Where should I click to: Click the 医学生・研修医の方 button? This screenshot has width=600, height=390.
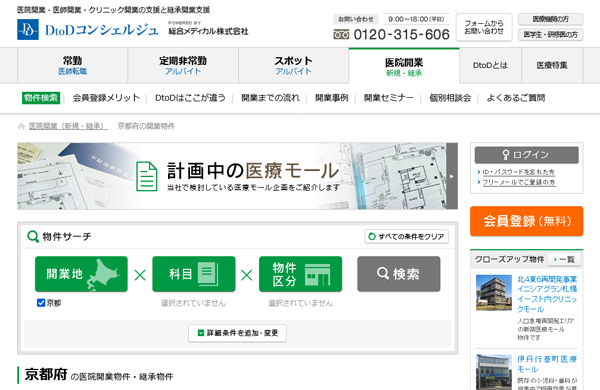[551, 35]
